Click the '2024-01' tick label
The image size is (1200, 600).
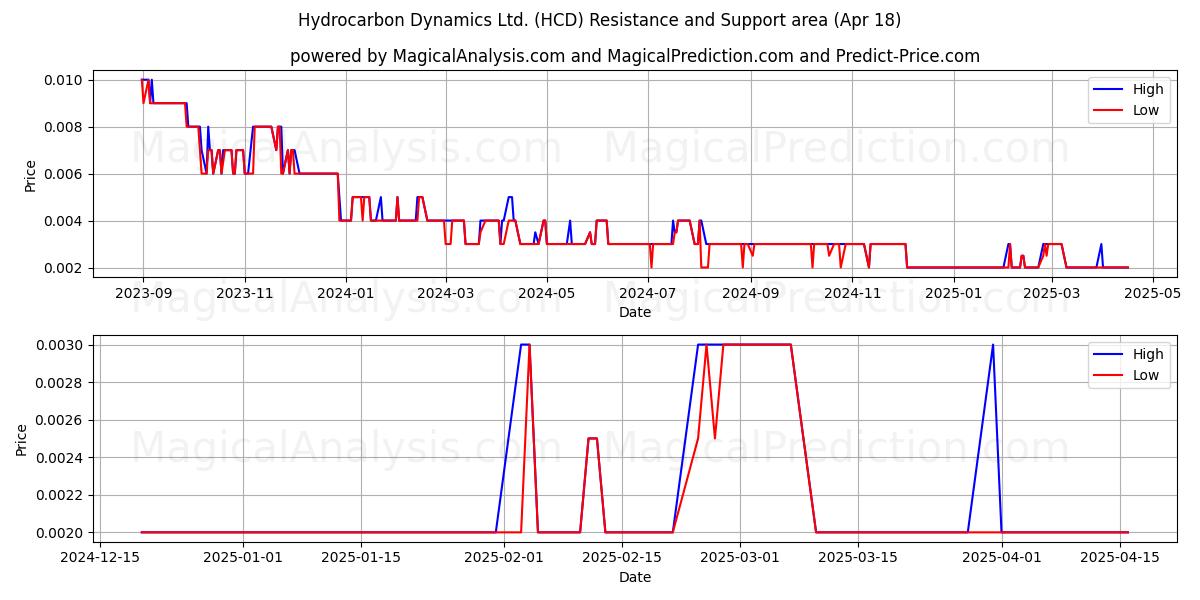345,294
